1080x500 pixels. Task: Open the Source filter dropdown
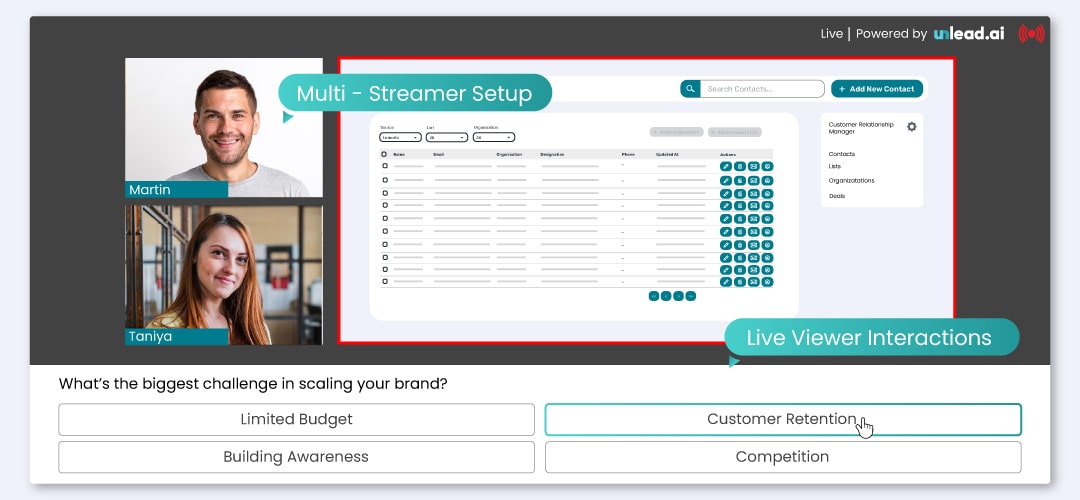click(400, 137)
